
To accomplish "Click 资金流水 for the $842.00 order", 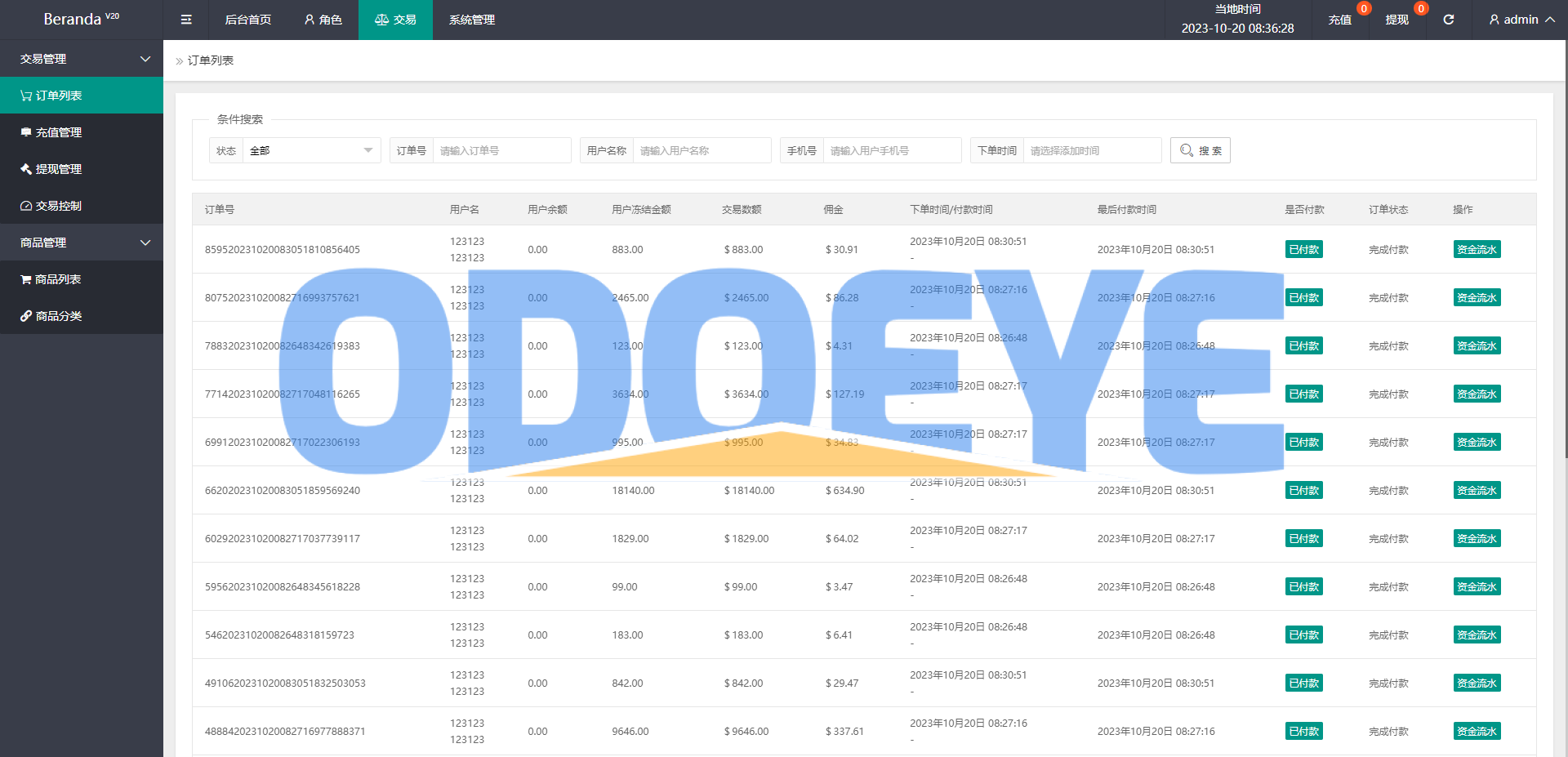I will pyautogui.click(x=1477, y=684).
